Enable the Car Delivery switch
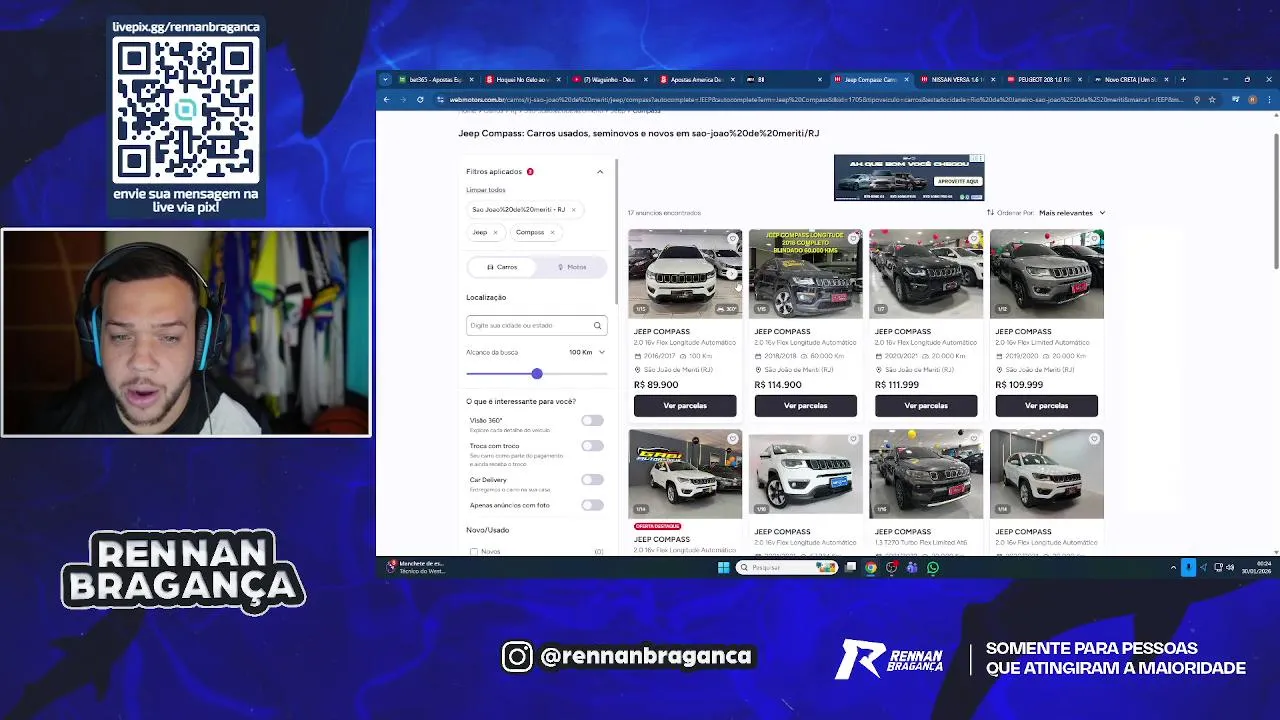This screenshot has height=720, width=1280. click(592, 480)
